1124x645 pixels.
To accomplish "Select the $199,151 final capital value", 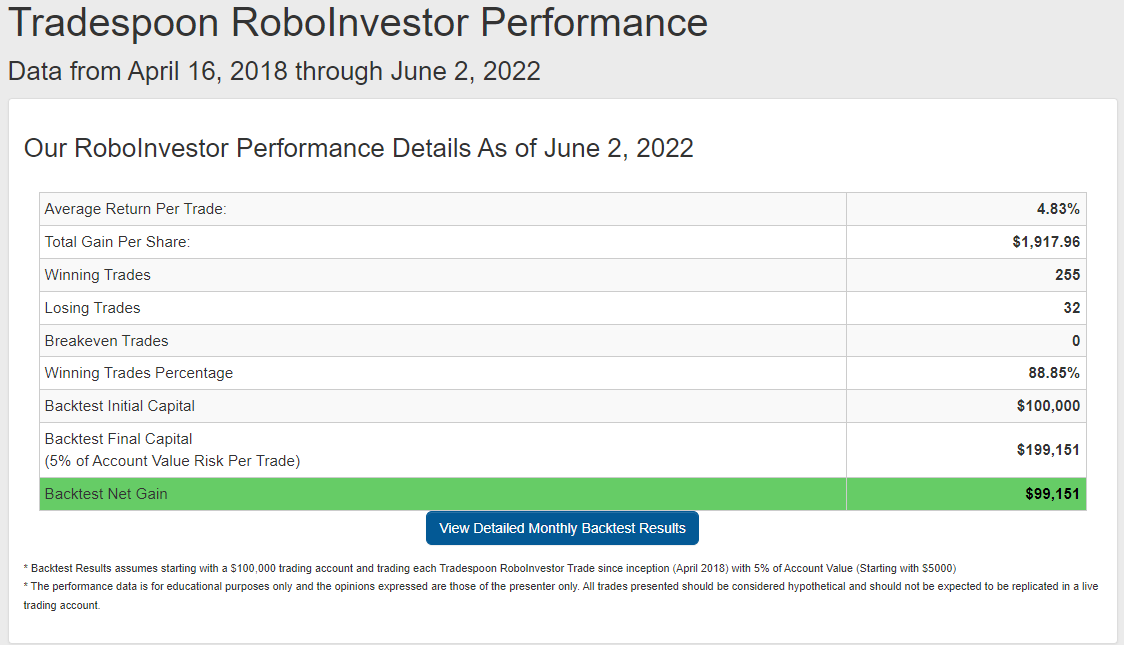I will [x=1048, y=450].
